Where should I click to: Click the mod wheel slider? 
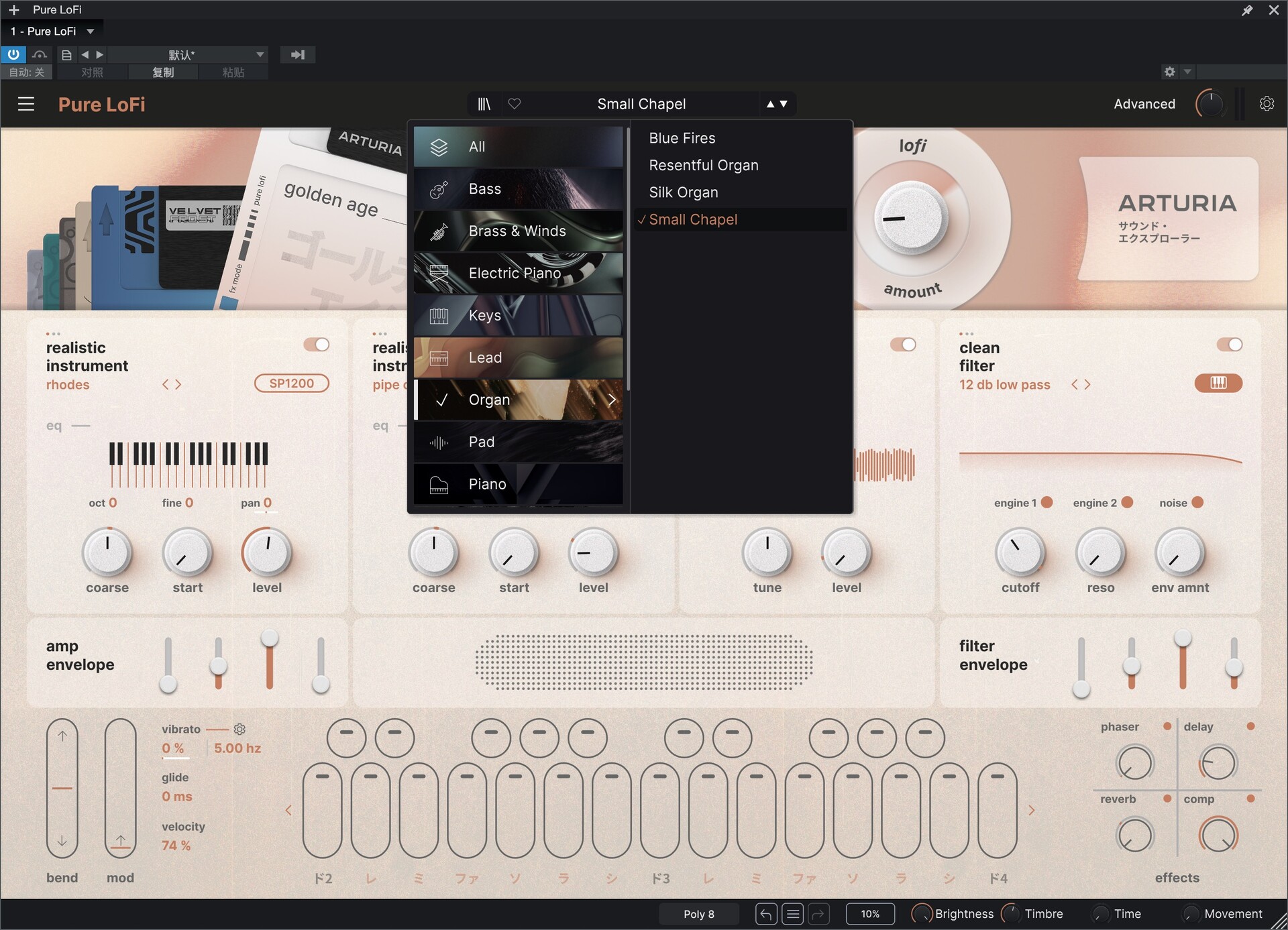pyautogui.click(x=121, y=789)
